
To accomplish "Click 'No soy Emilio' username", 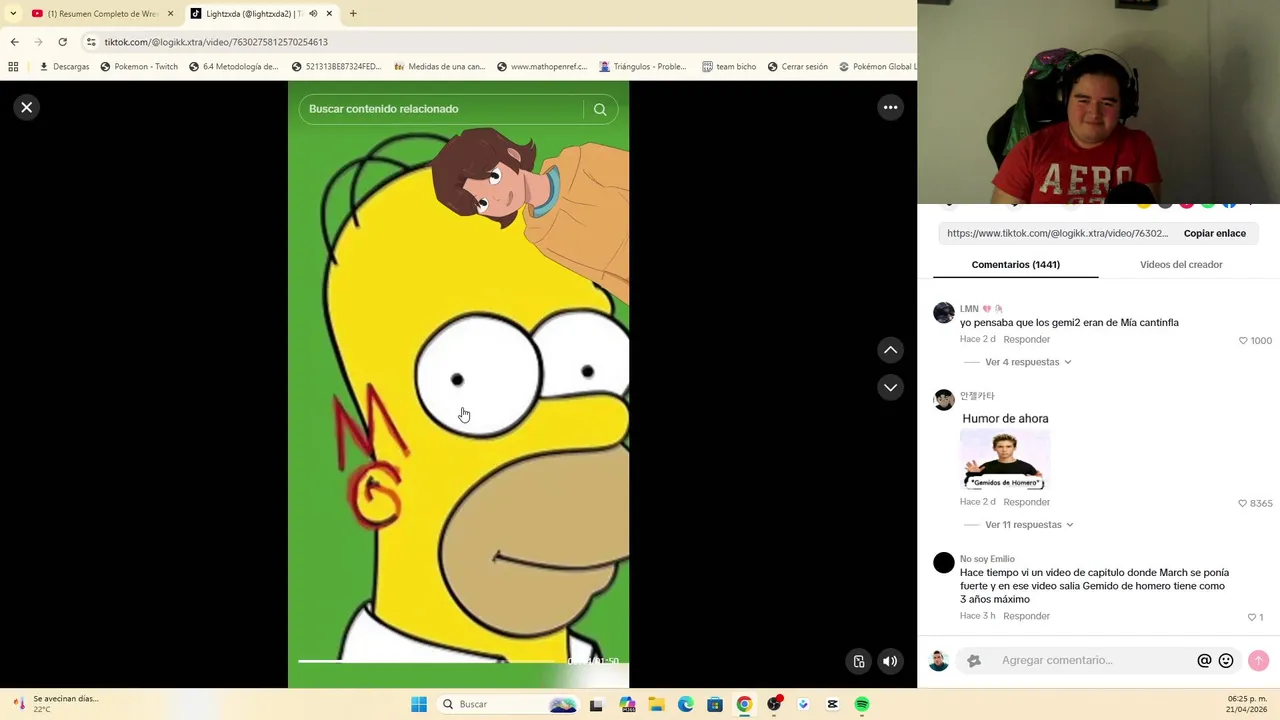I will pos(987,559).
